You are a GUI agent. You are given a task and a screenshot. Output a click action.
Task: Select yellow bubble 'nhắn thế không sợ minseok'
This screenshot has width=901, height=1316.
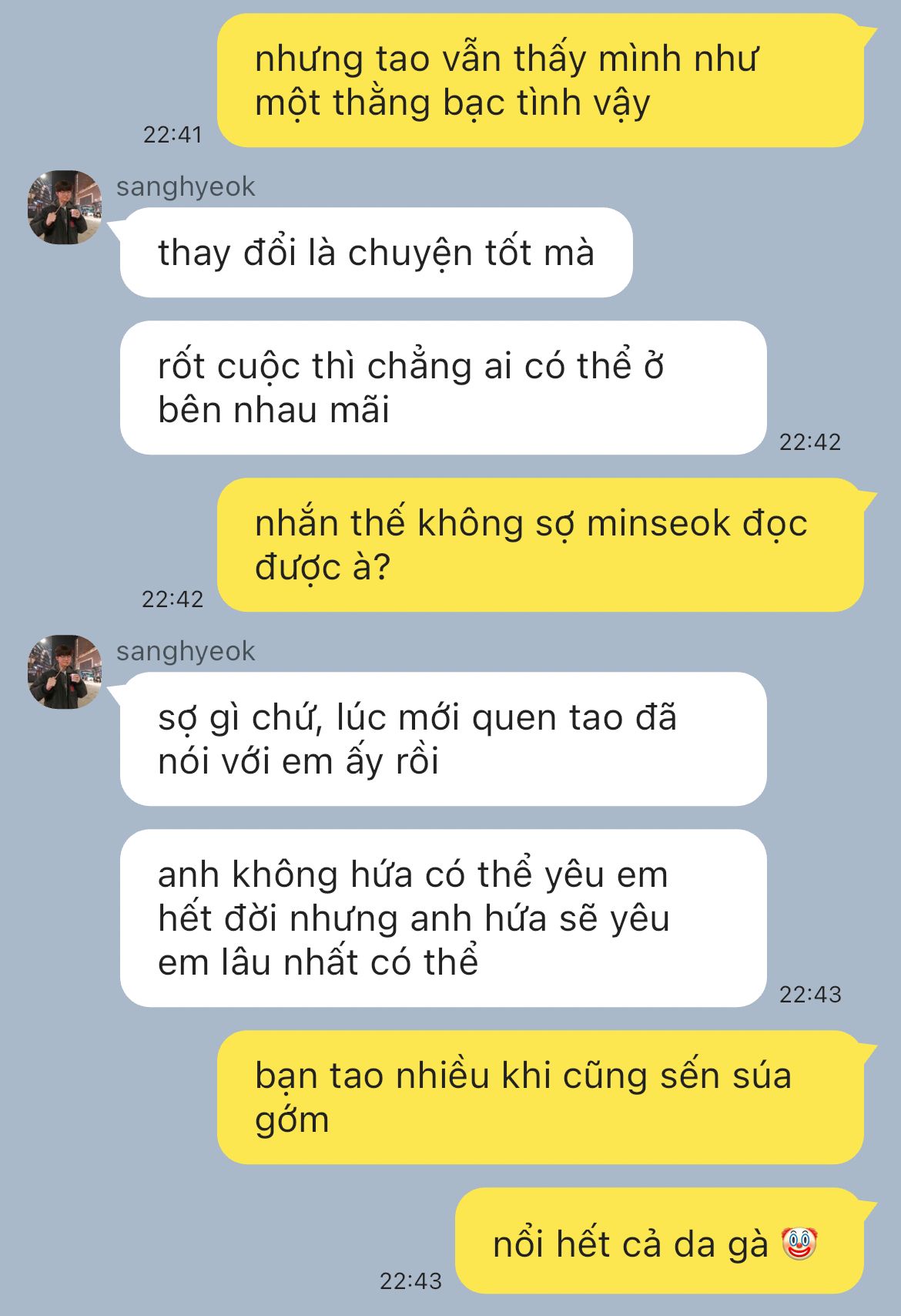(x=541, y=545)
